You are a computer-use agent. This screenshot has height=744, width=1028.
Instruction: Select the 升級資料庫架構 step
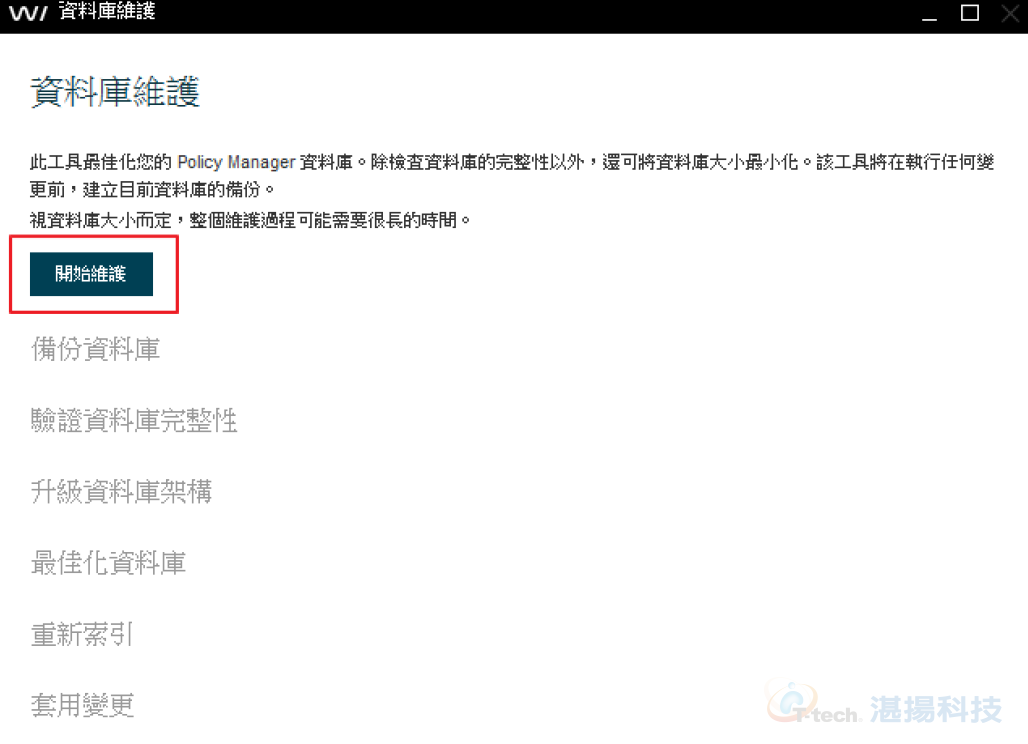121,492
